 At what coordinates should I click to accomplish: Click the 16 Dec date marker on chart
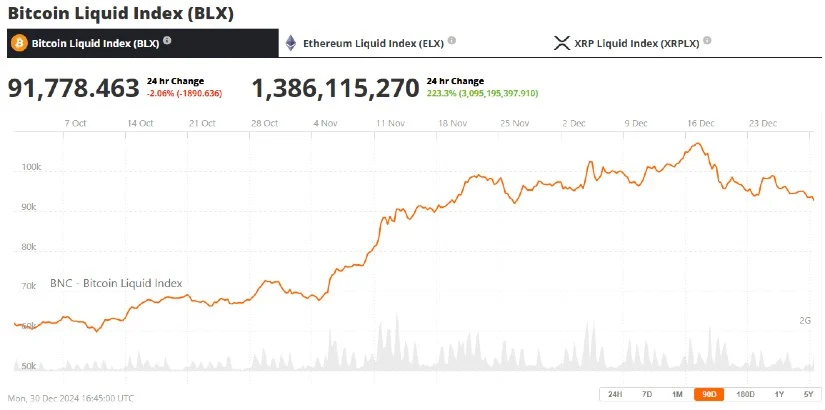point(700,123)
